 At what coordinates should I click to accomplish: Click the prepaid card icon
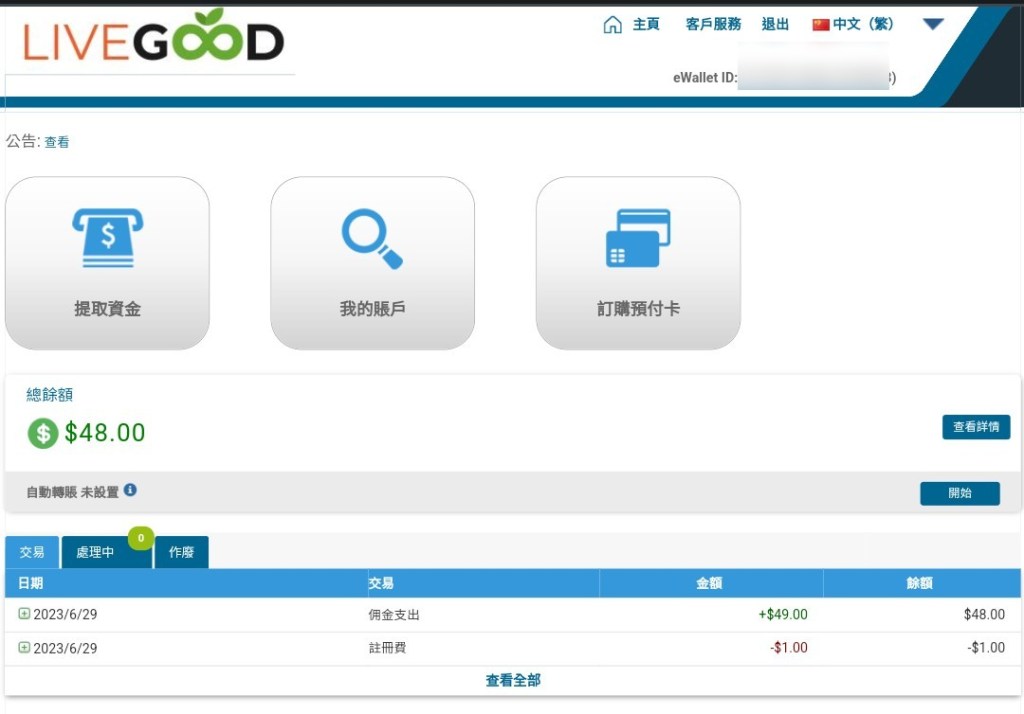[638, 238]
